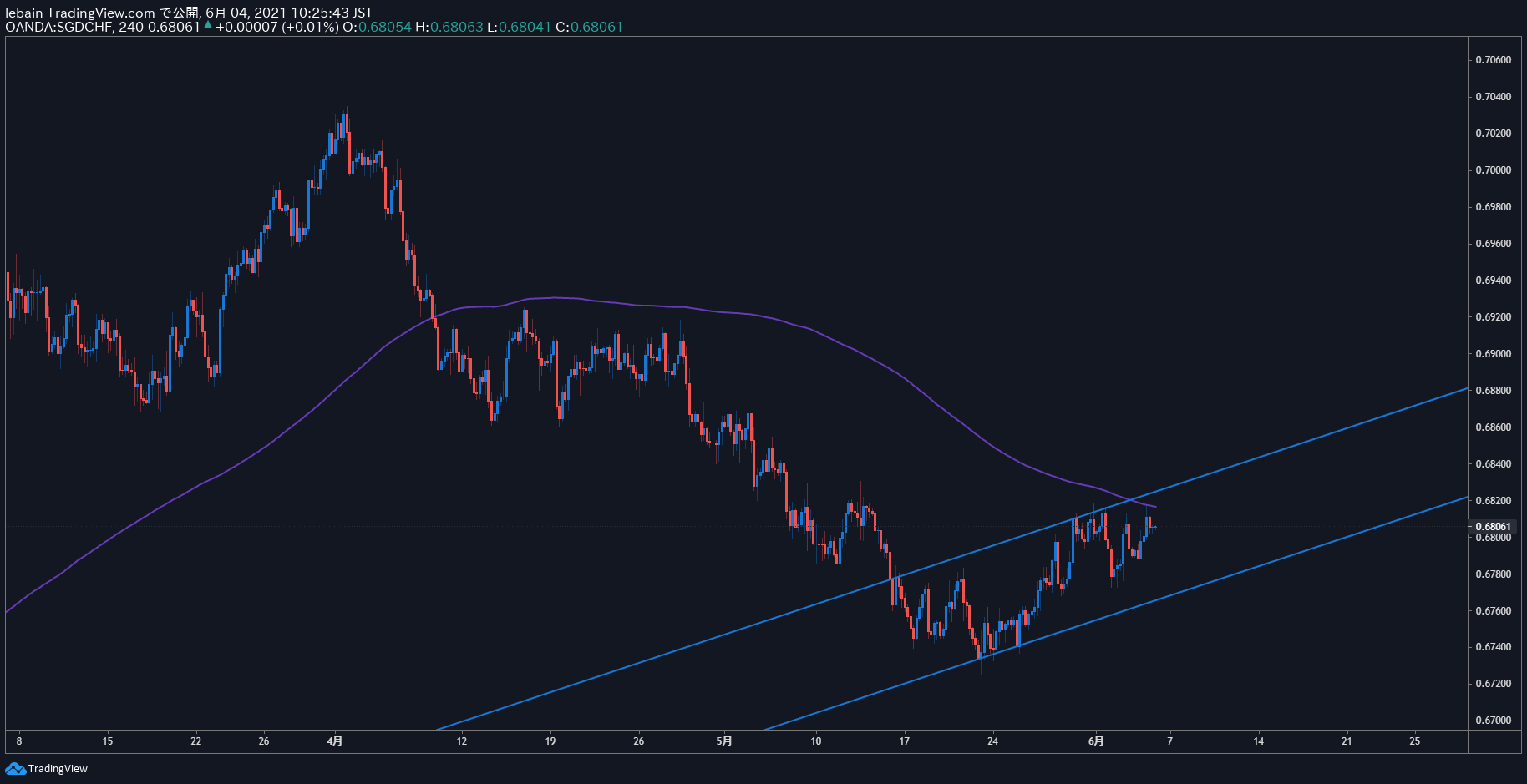Click the 14 date label on time axis

[x=1259, y=741]
